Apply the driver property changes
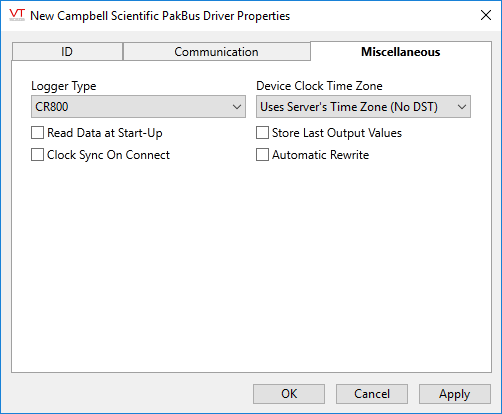The image size is (502, 414). pyautogui.click(x=455, y=394)
